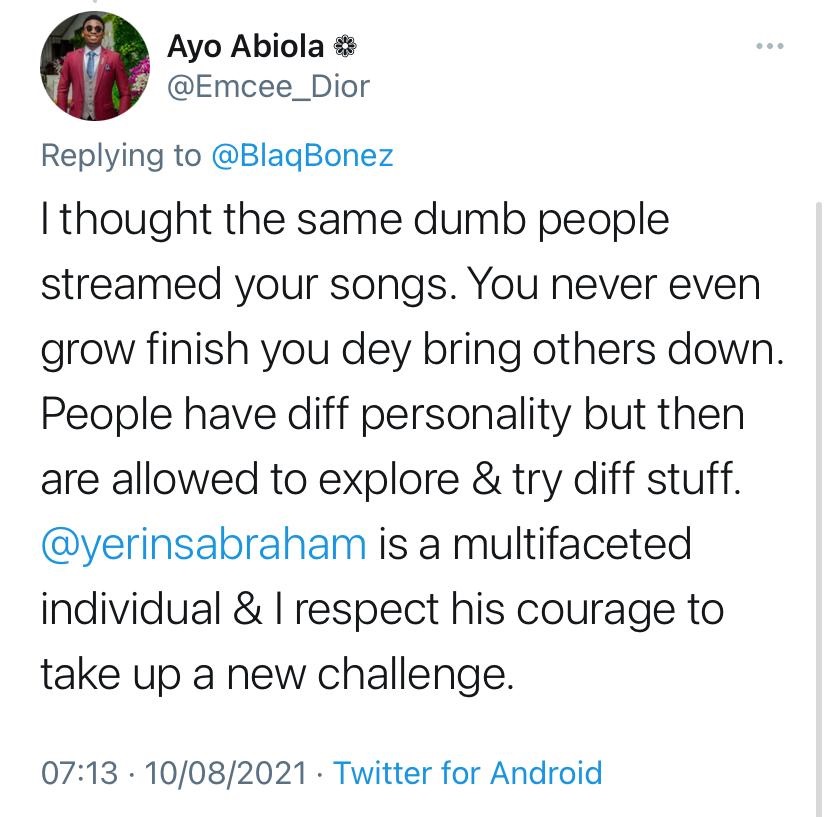Click the line starting "are allowed to explore"
The image size is (828, 817).
click(x=392, y=480)
